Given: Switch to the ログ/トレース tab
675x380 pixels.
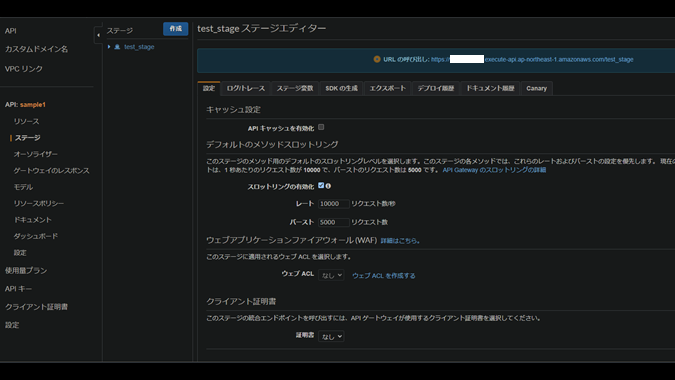Looking at the screenshot, I should 246,88.
